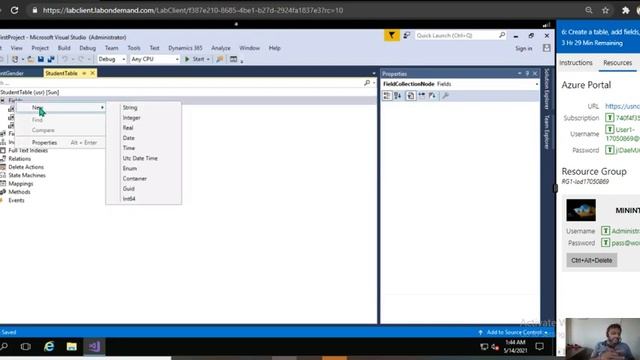Click the Quick Launch search magnifier icon
640x360 pixels.
pyautogui.click(x=502, y=36)
